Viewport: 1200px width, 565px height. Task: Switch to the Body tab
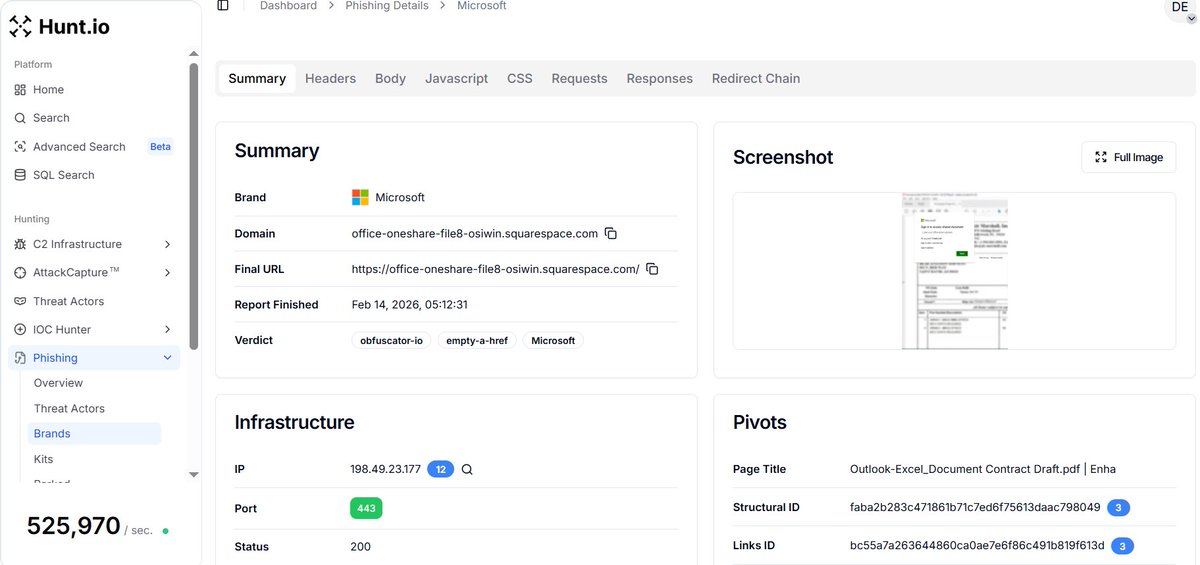(390, 79)
